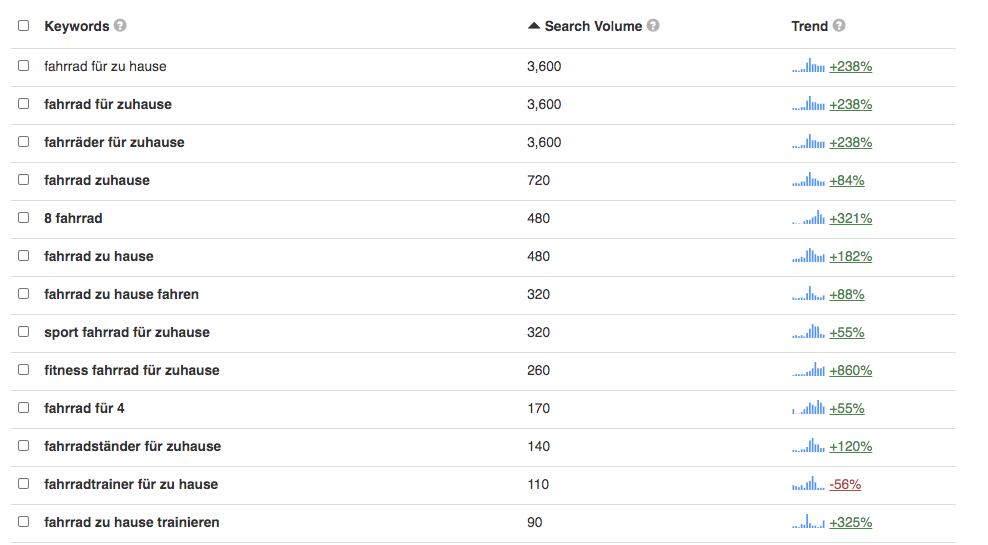Select the checkbox for 'sport fahrrad für zuhause'

[x=23, y=331]
